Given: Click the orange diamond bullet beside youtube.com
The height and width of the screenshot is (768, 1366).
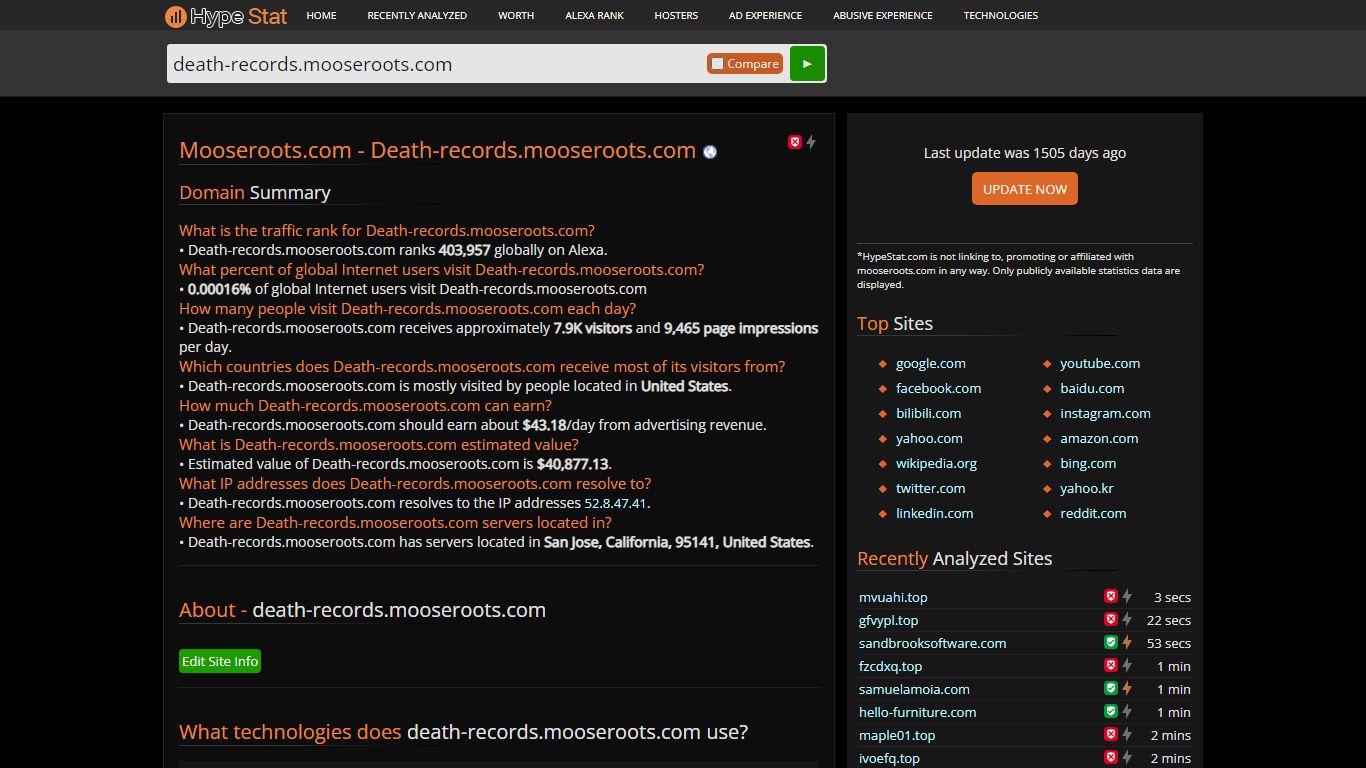Looking at the screenshot, I should tap(1047, 364).
